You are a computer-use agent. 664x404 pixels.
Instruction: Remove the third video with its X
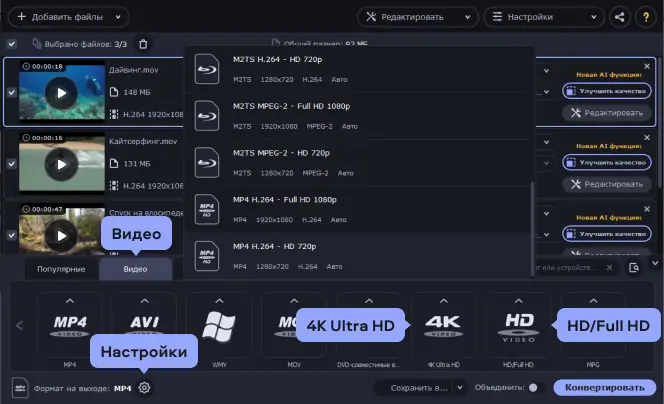[647, 209]
